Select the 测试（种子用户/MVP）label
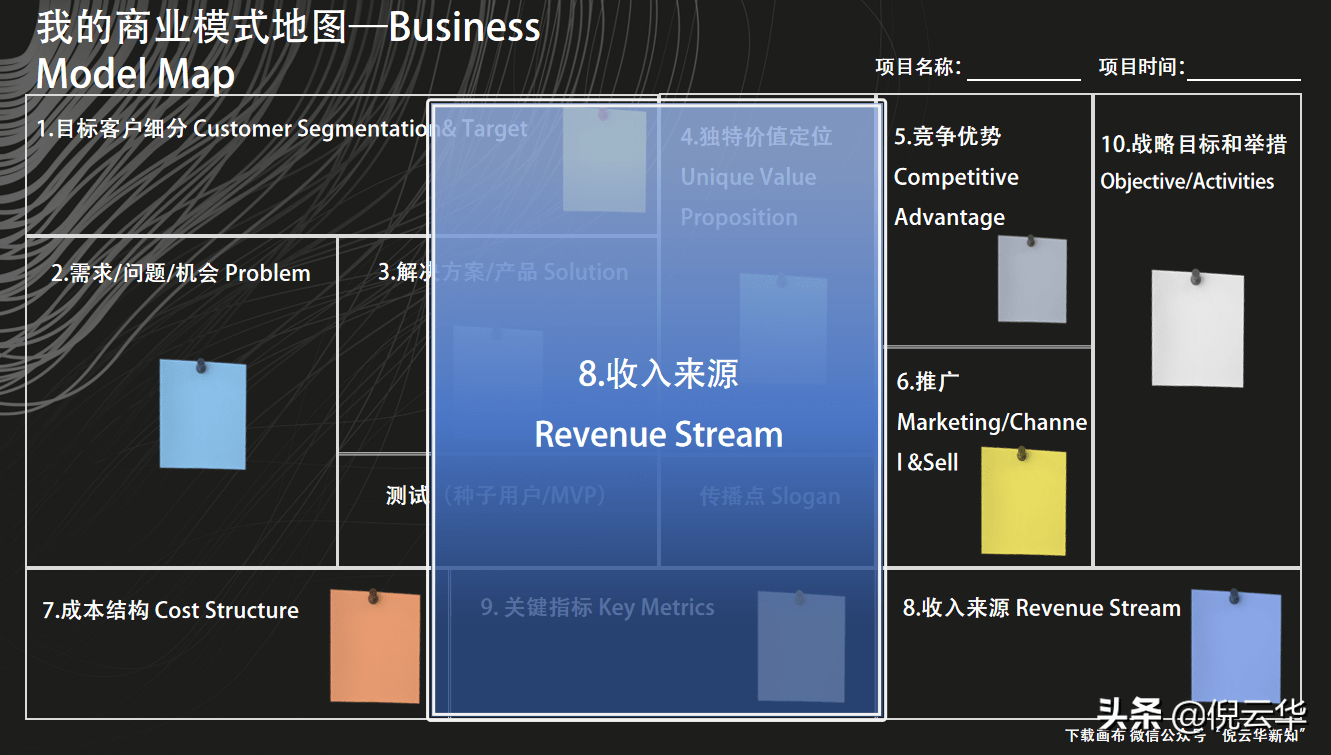This screenshot has height=755, width=1331. pos(496,495)
